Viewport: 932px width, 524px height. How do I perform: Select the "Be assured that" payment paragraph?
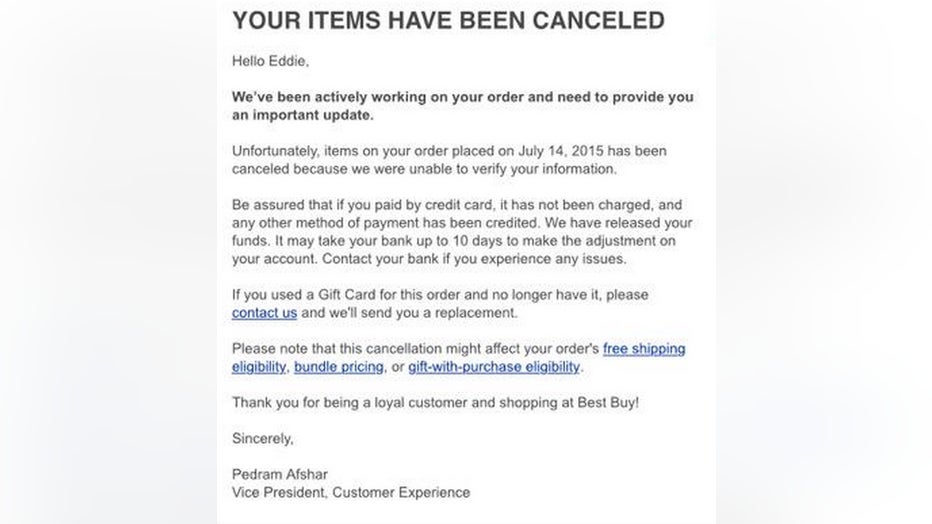click(462, 232)
